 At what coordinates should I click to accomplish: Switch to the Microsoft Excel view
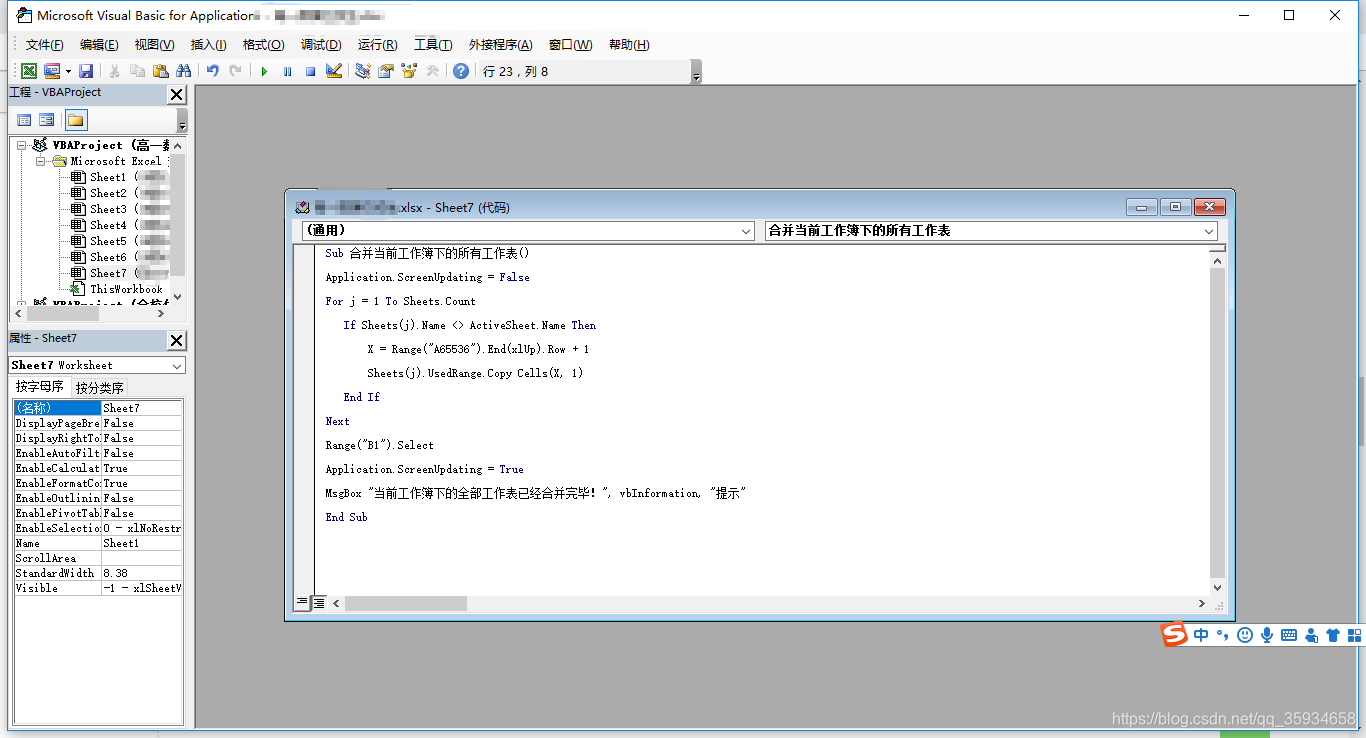tap(29, 71)
